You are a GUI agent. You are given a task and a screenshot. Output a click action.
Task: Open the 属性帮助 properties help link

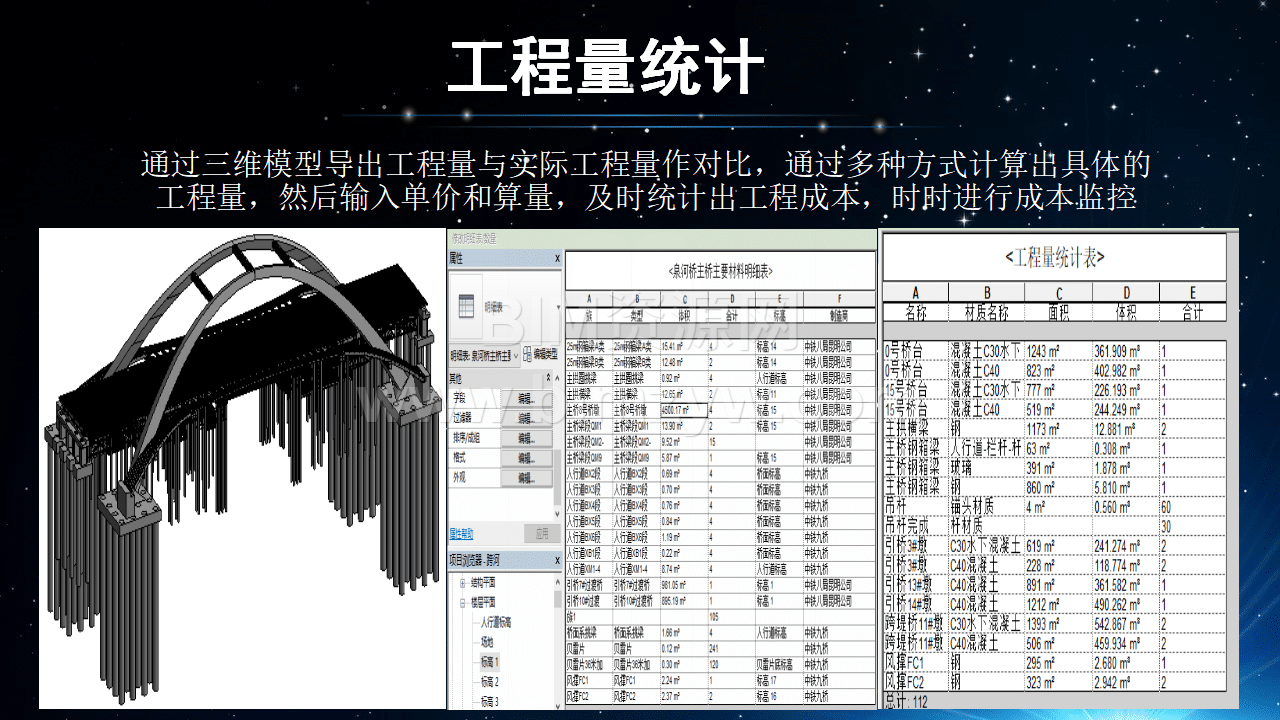click(462, 533)
